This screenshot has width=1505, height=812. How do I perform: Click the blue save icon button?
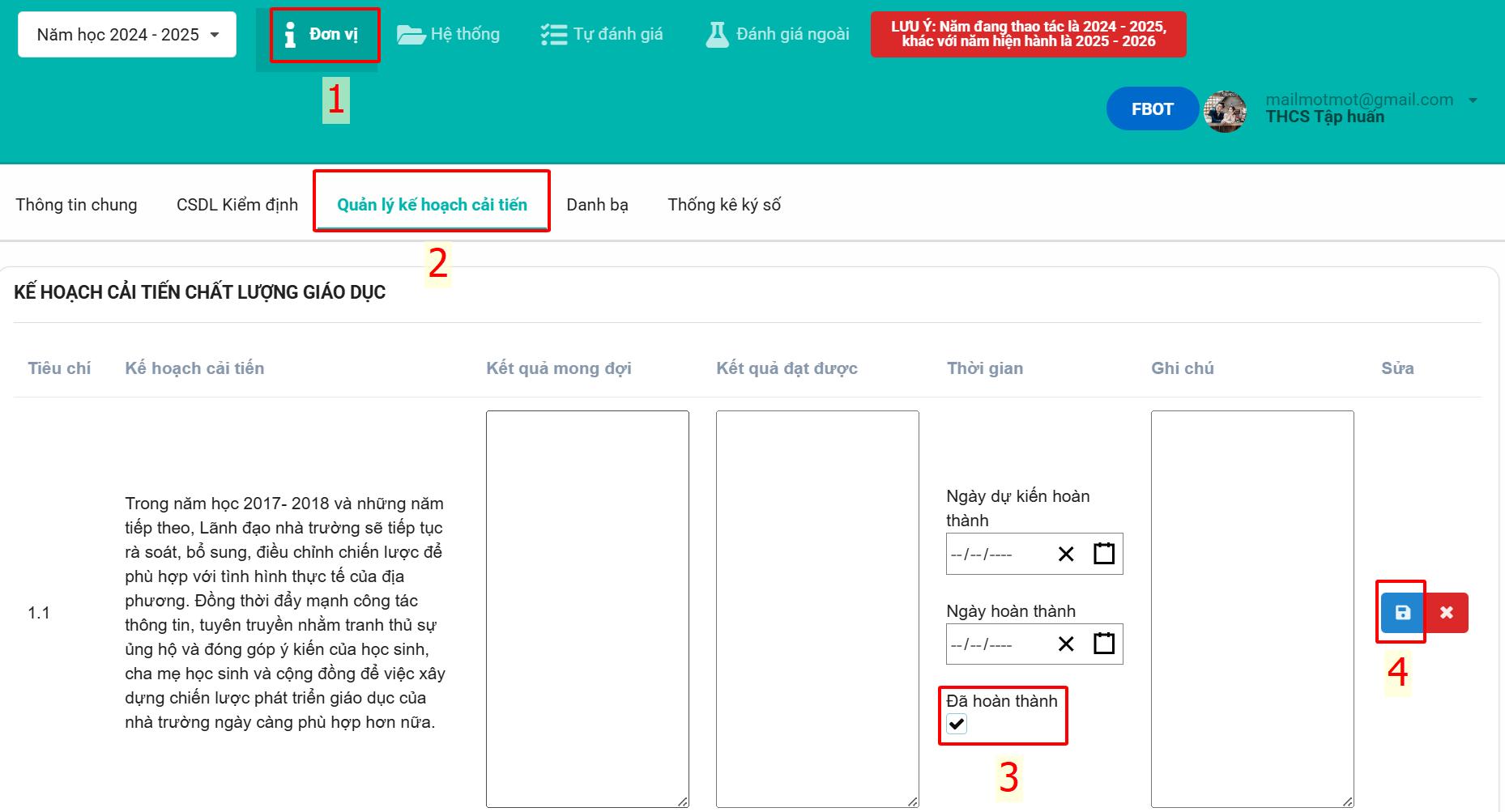pyautogui.click(x=1402, y=613)
